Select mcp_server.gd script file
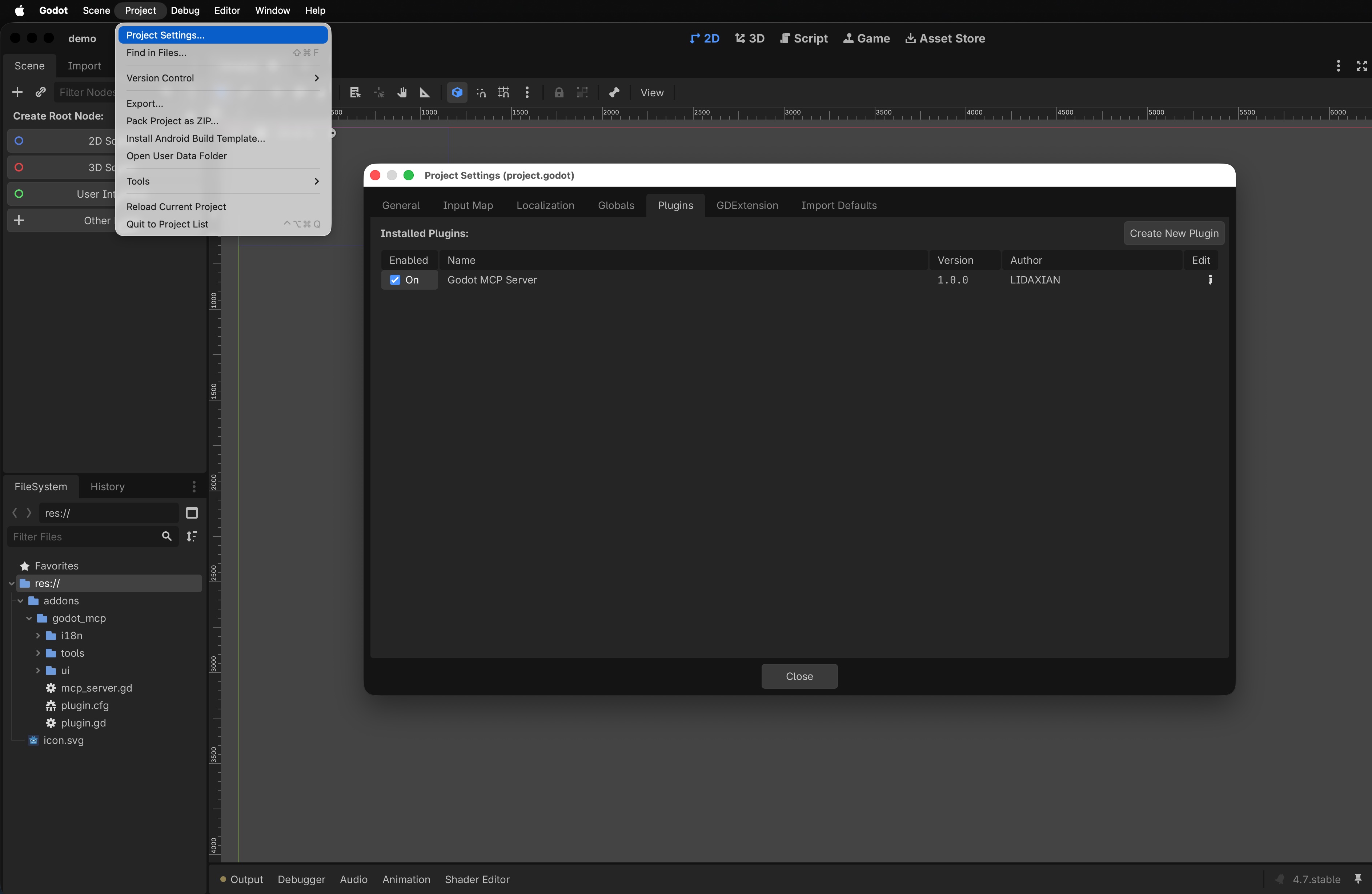1372x894 pixels. coord(96,688)
